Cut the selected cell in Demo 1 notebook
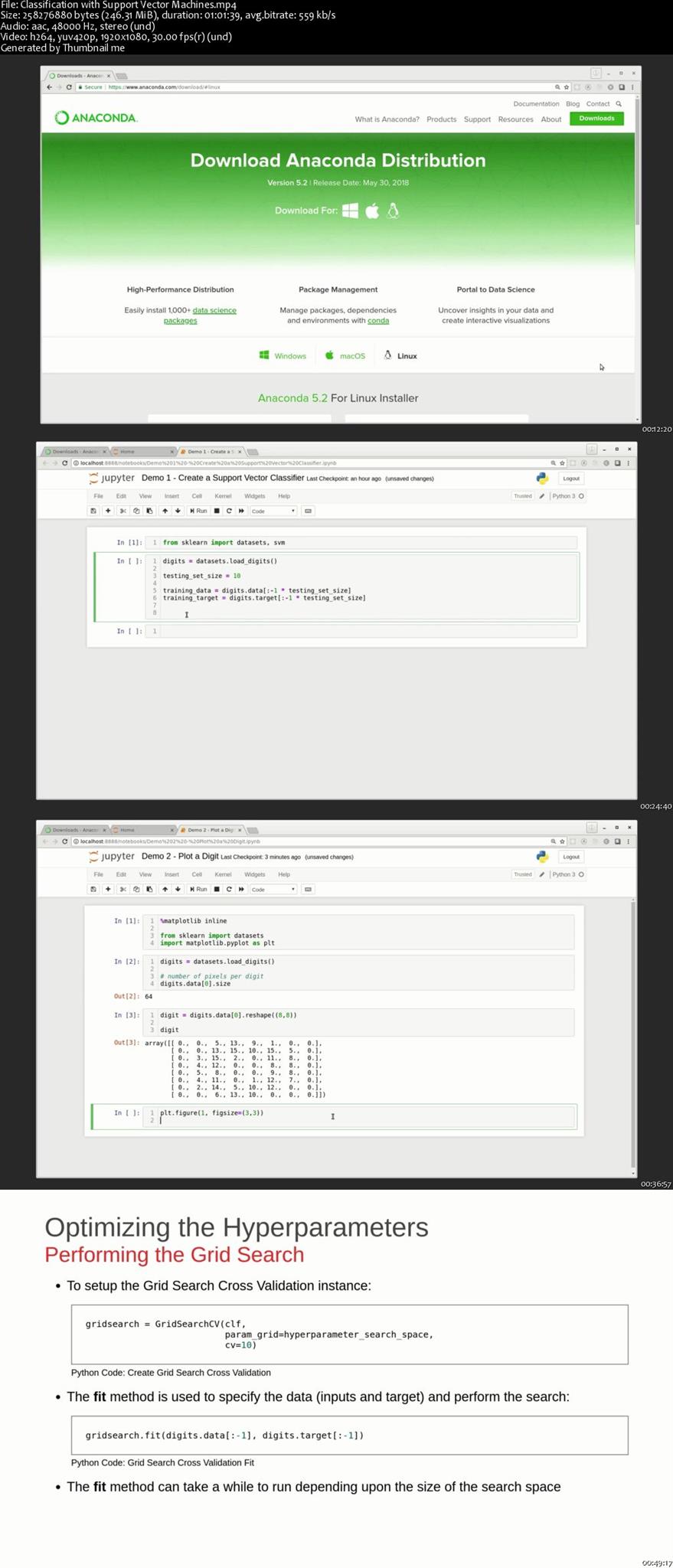673x1568 pixels. coord(123,511)
